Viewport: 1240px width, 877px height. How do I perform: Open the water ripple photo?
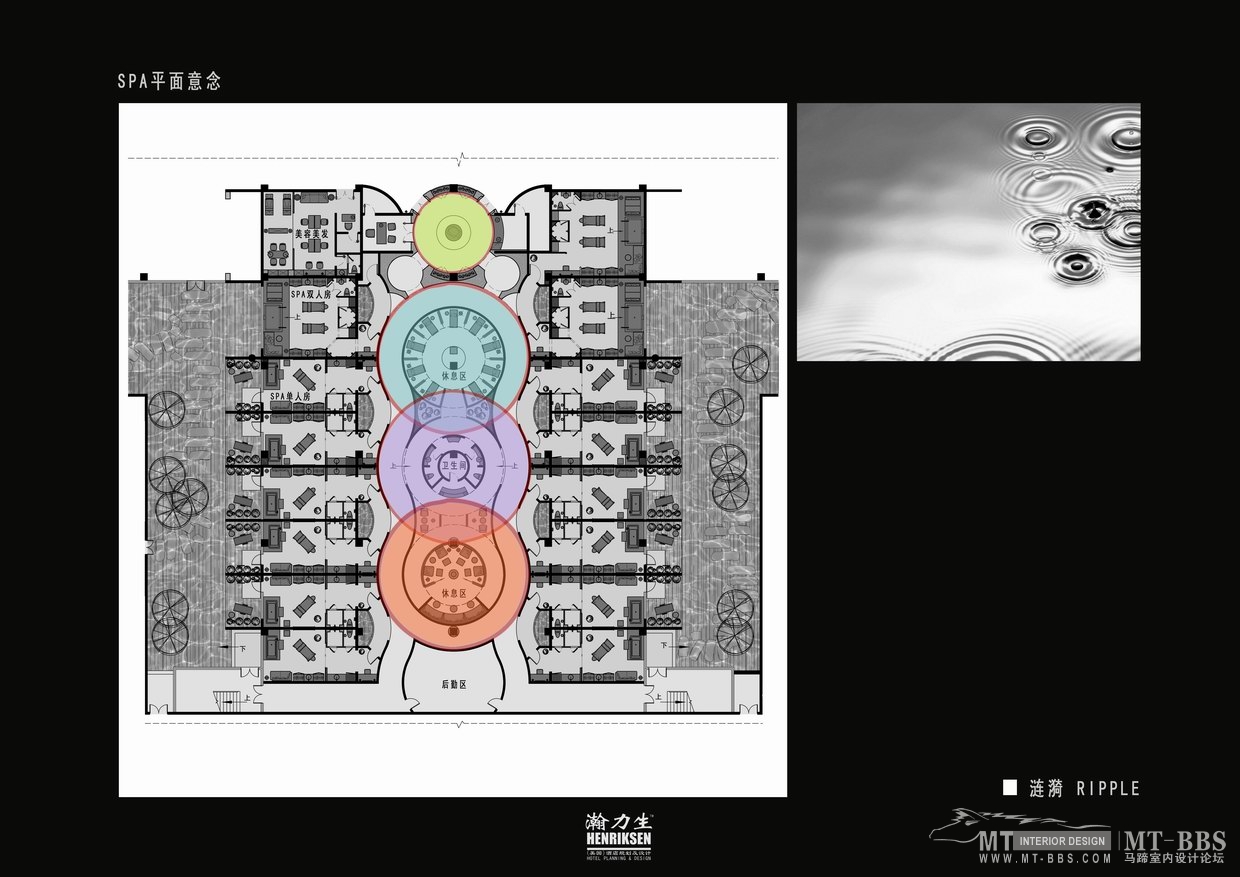968,232
